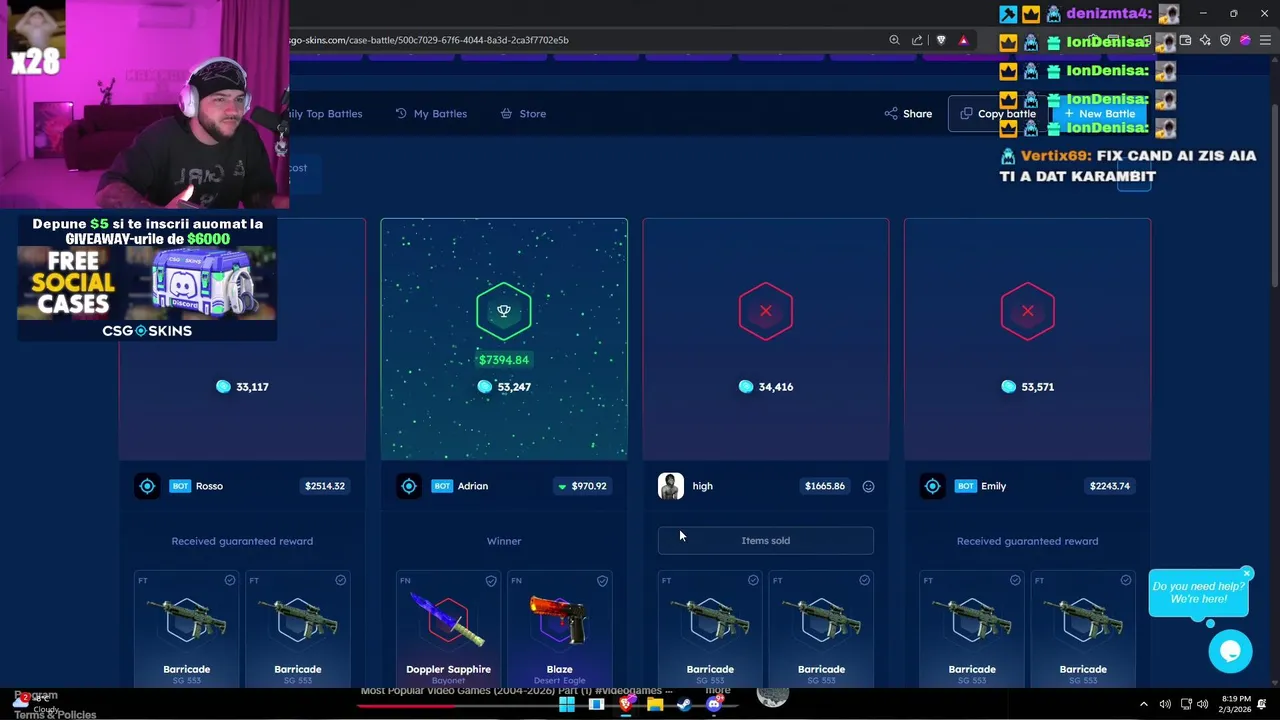Share this case battle
Screen dimensions: 1280x720
point(908,114)
